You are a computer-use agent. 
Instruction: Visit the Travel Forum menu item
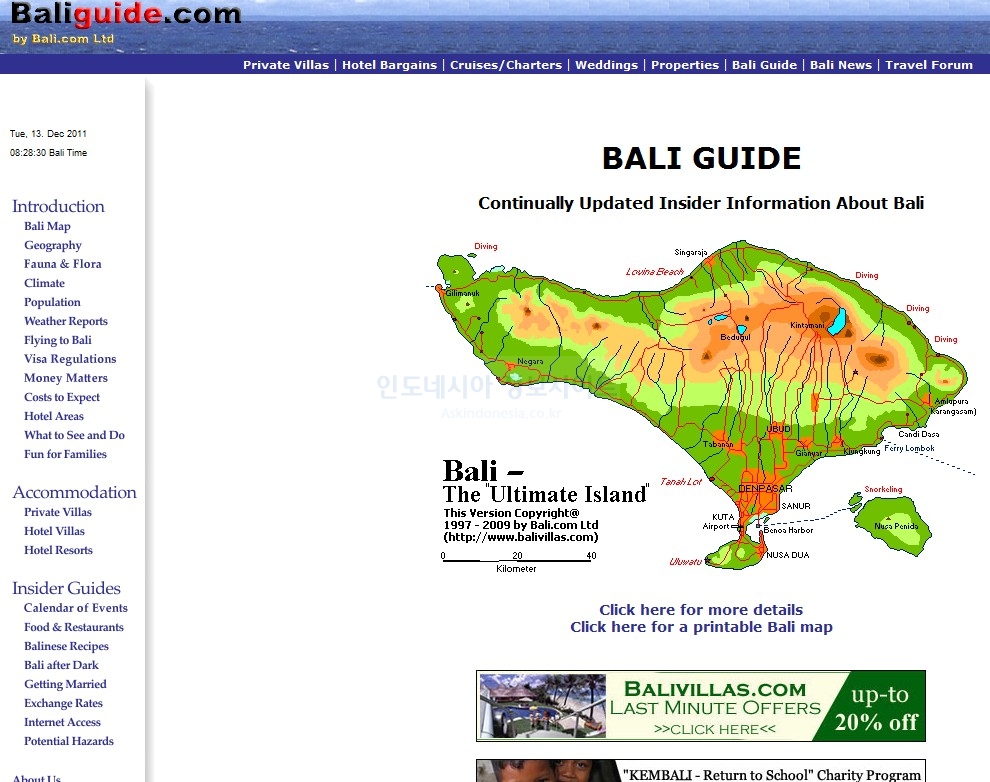click(x=929, y=65)
